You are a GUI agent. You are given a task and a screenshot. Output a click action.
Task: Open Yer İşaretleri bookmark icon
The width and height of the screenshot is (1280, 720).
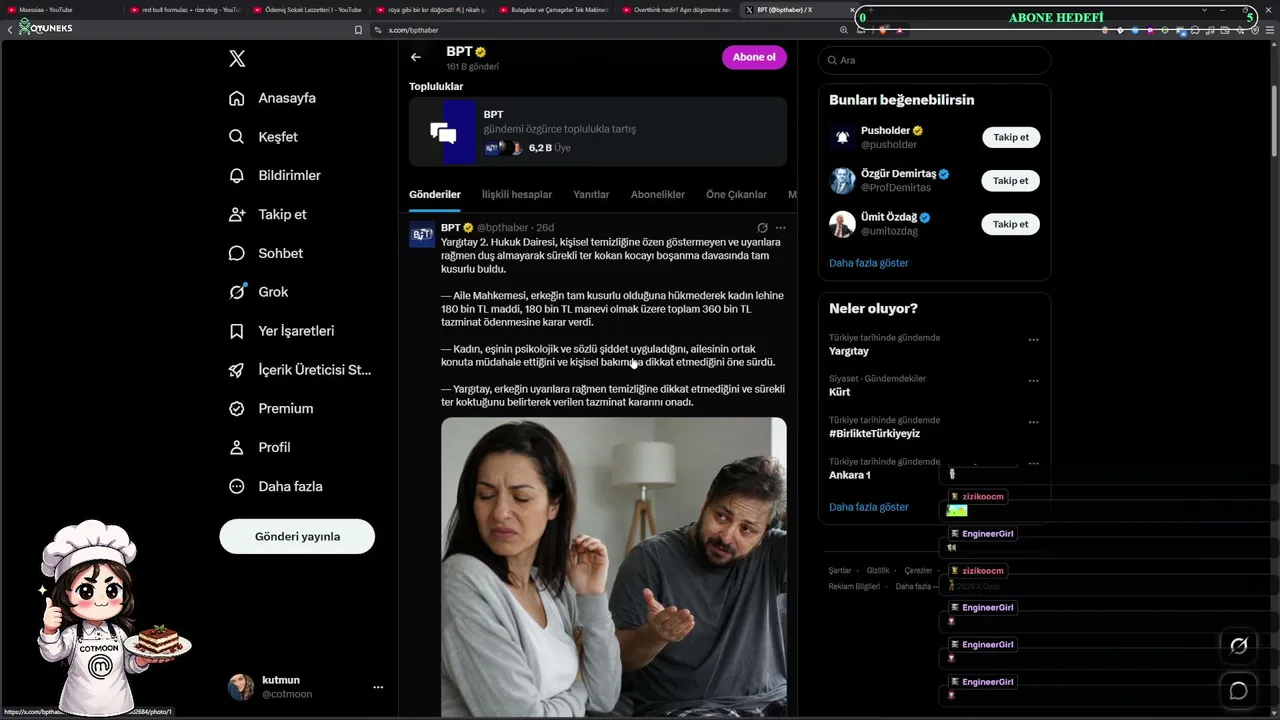(x=237, y=331)
